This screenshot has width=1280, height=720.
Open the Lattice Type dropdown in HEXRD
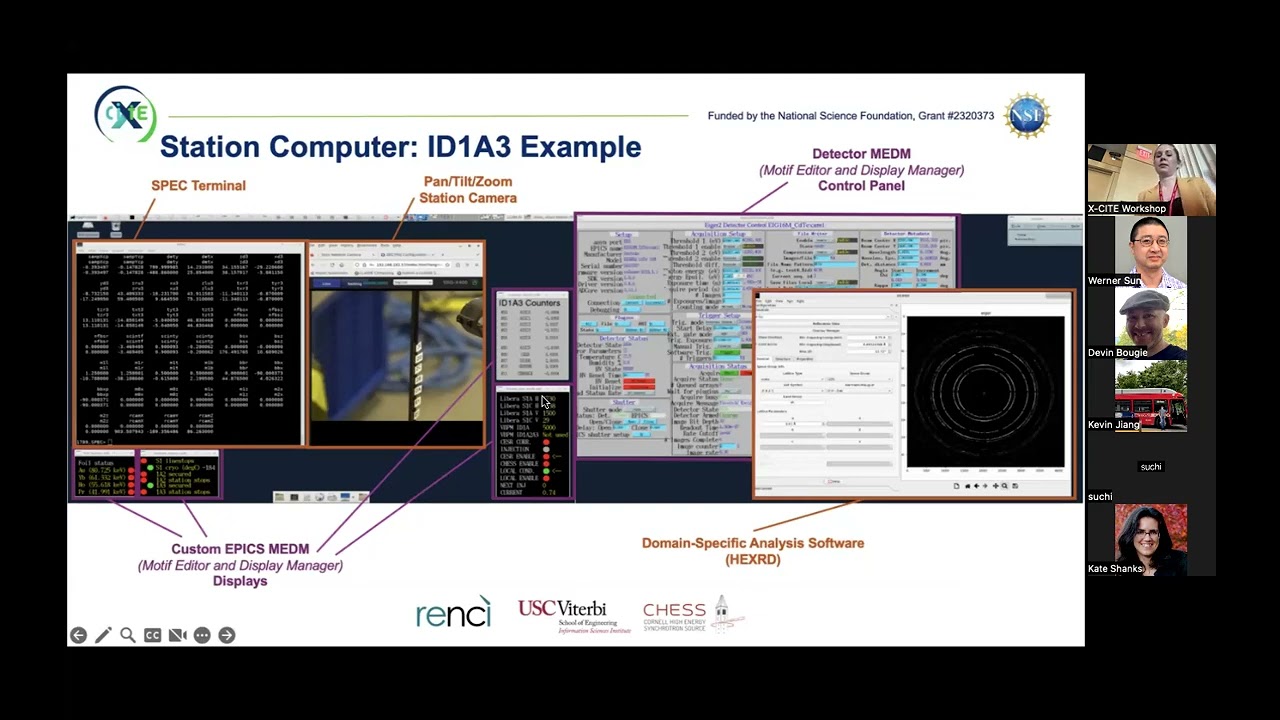792,379
